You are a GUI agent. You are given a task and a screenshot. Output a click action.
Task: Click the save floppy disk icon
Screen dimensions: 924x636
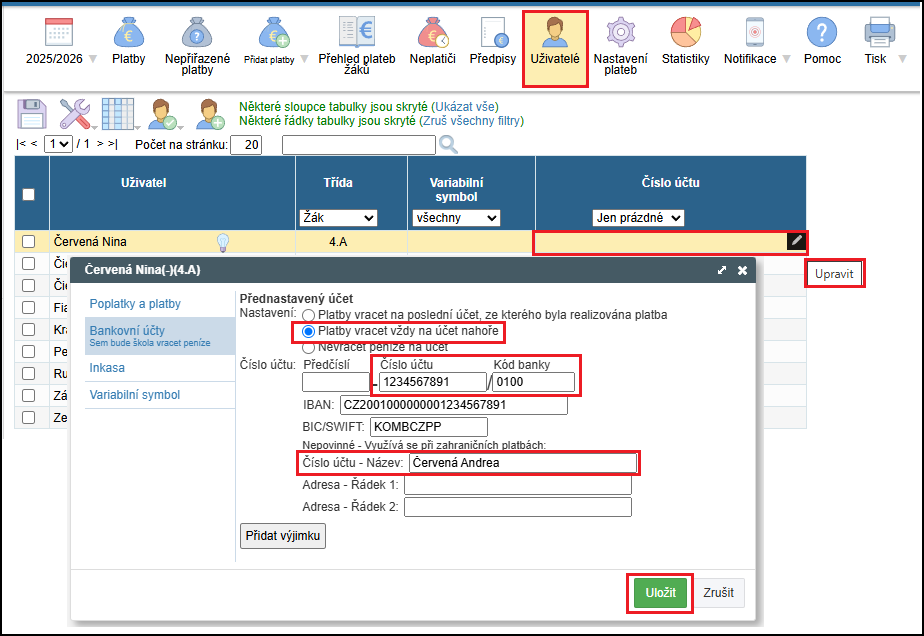click(x=33, y=113)
